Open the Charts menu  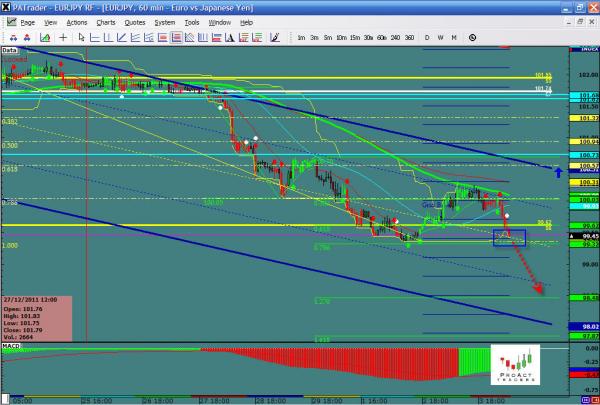pyautogui.click(x=106, y=21)
